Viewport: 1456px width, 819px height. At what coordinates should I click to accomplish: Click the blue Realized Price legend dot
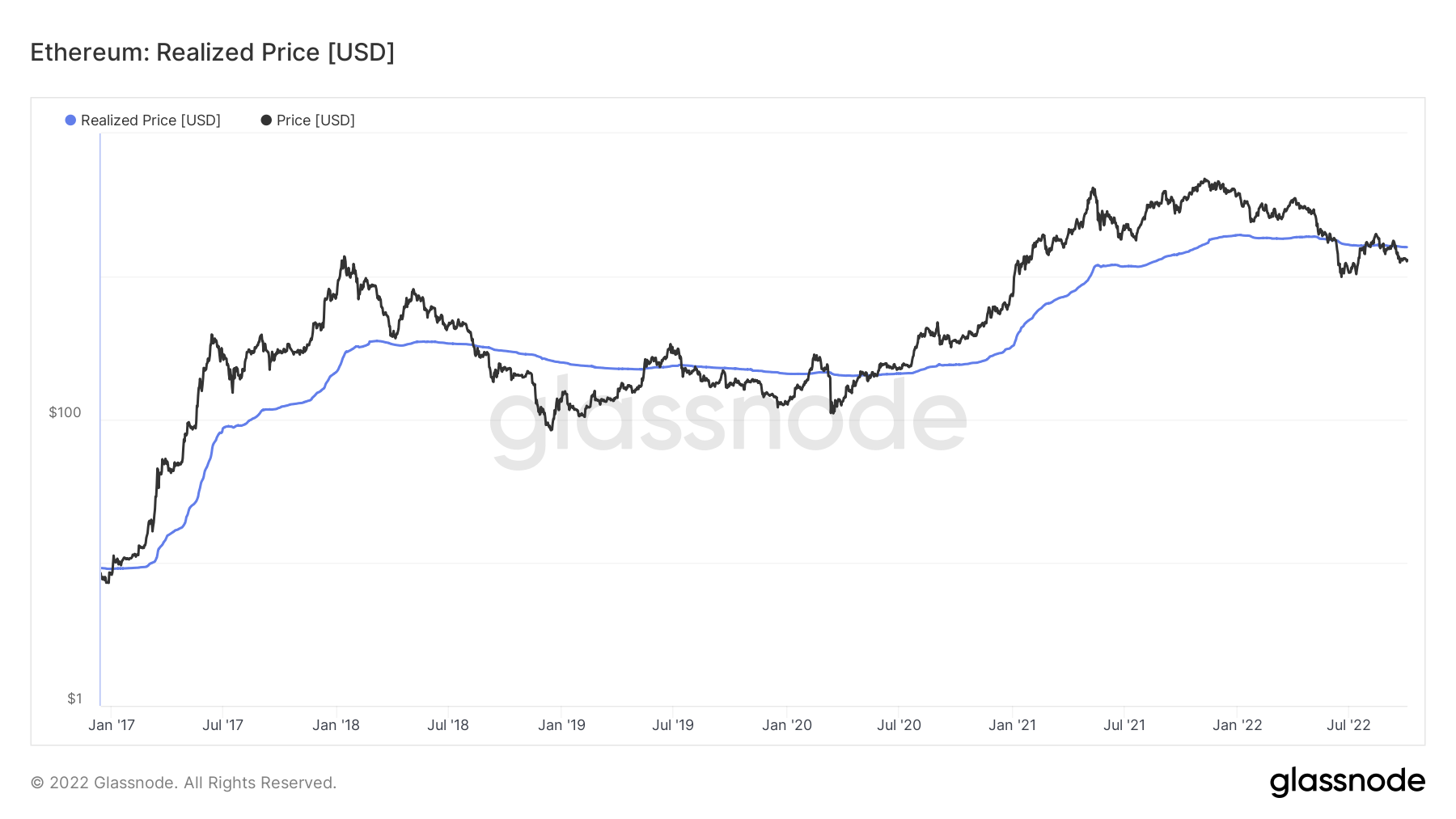(70, 120)
